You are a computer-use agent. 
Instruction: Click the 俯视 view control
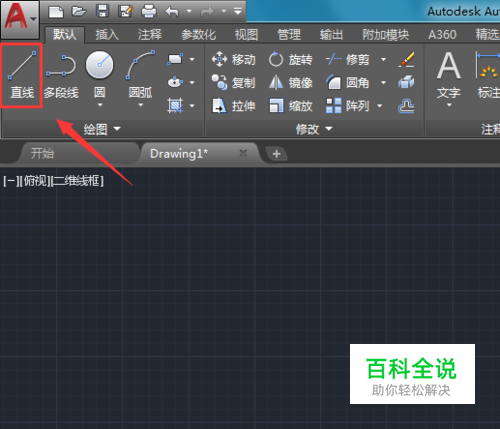35,181
